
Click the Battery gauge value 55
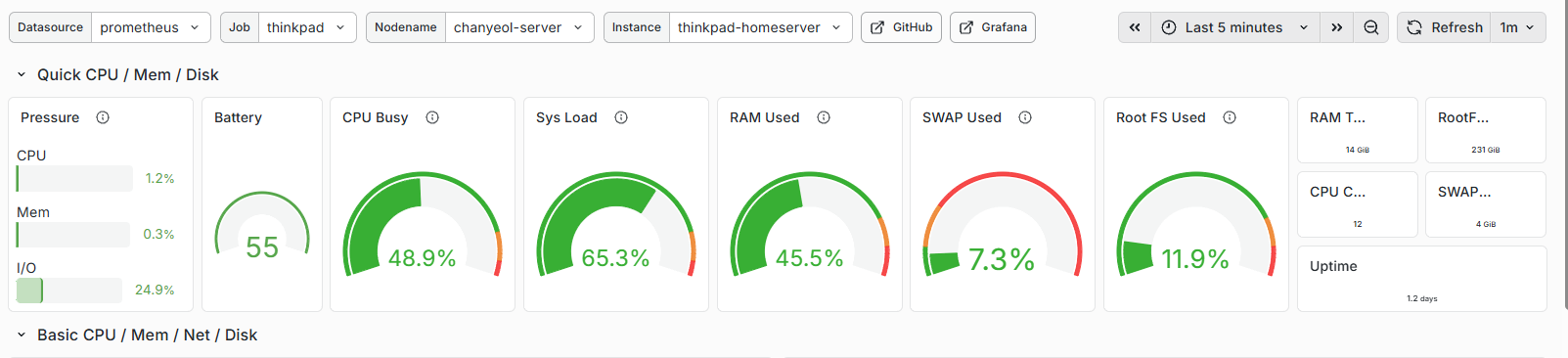262,247
